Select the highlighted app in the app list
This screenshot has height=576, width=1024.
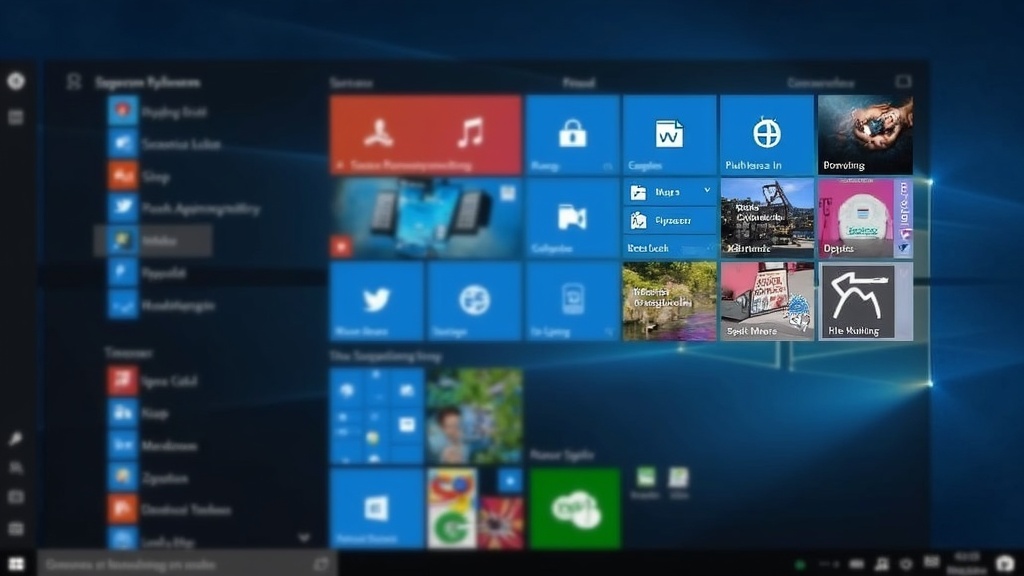152,241
